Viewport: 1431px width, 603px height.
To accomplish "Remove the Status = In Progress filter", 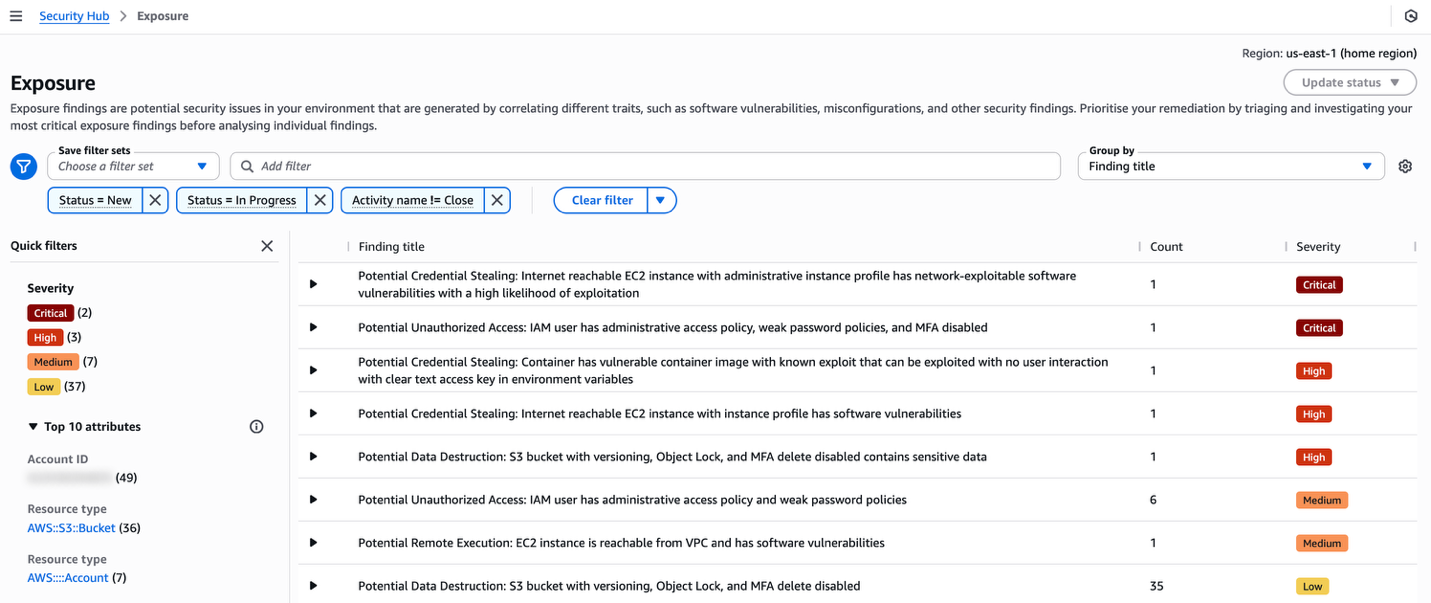I will click(x=320, y=200).
